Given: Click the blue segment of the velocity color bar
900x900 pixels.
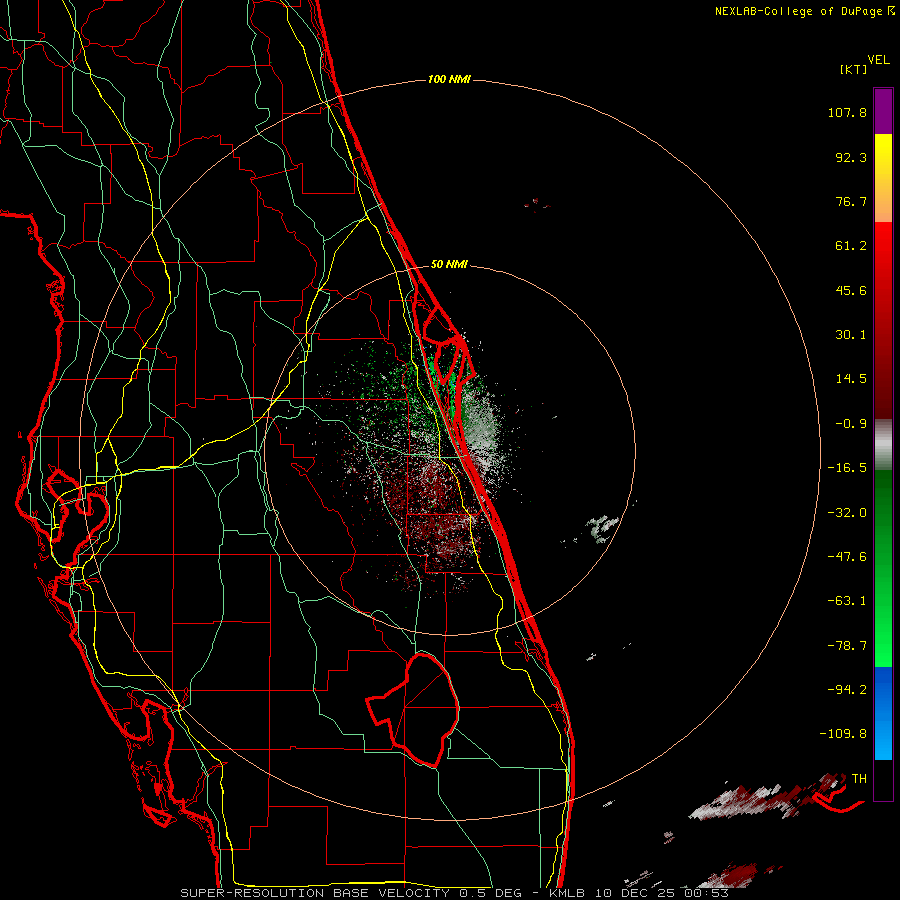Looking at the screenshot, I should coord(883,713).
